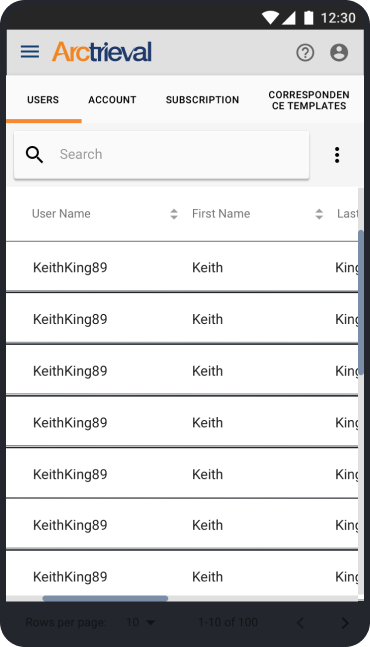
Task: Click the magnifying glass search icon
Action: click(x=34, y=155)
